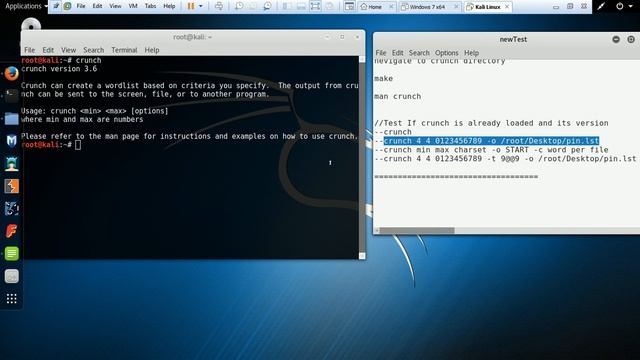The image size is (640, 360).
Task: Open the VMware VM menu
Action: point(133,6)
